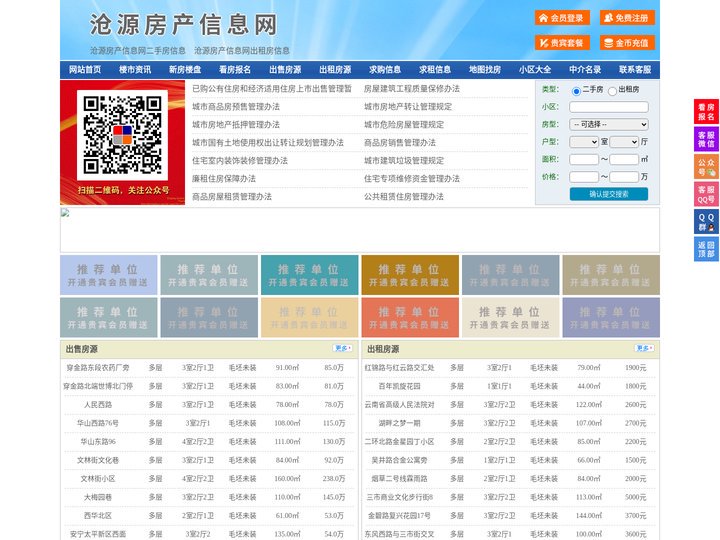Viewport: 720px width, 540px height.
Task: Click the 确认提交搜索 search button
Action: pyautogui.click(x=609, y=194)
